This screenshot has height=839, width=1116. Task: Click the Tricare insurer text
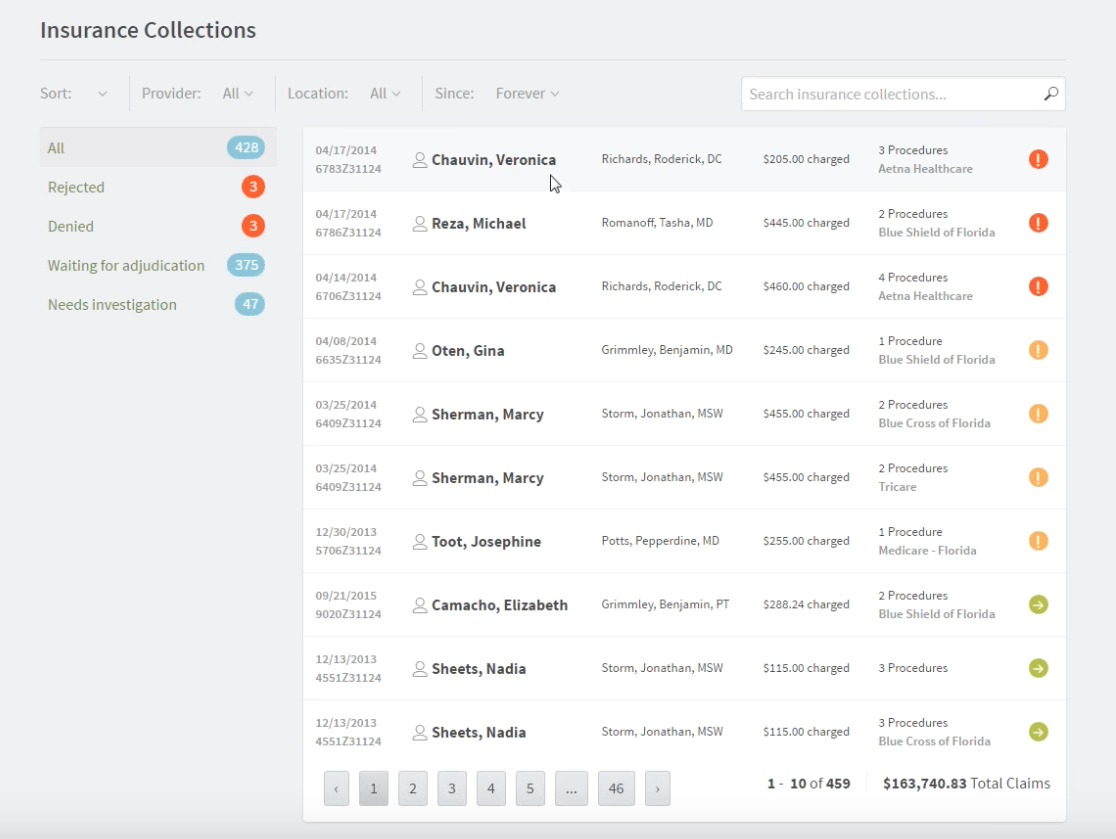(897, 487)
